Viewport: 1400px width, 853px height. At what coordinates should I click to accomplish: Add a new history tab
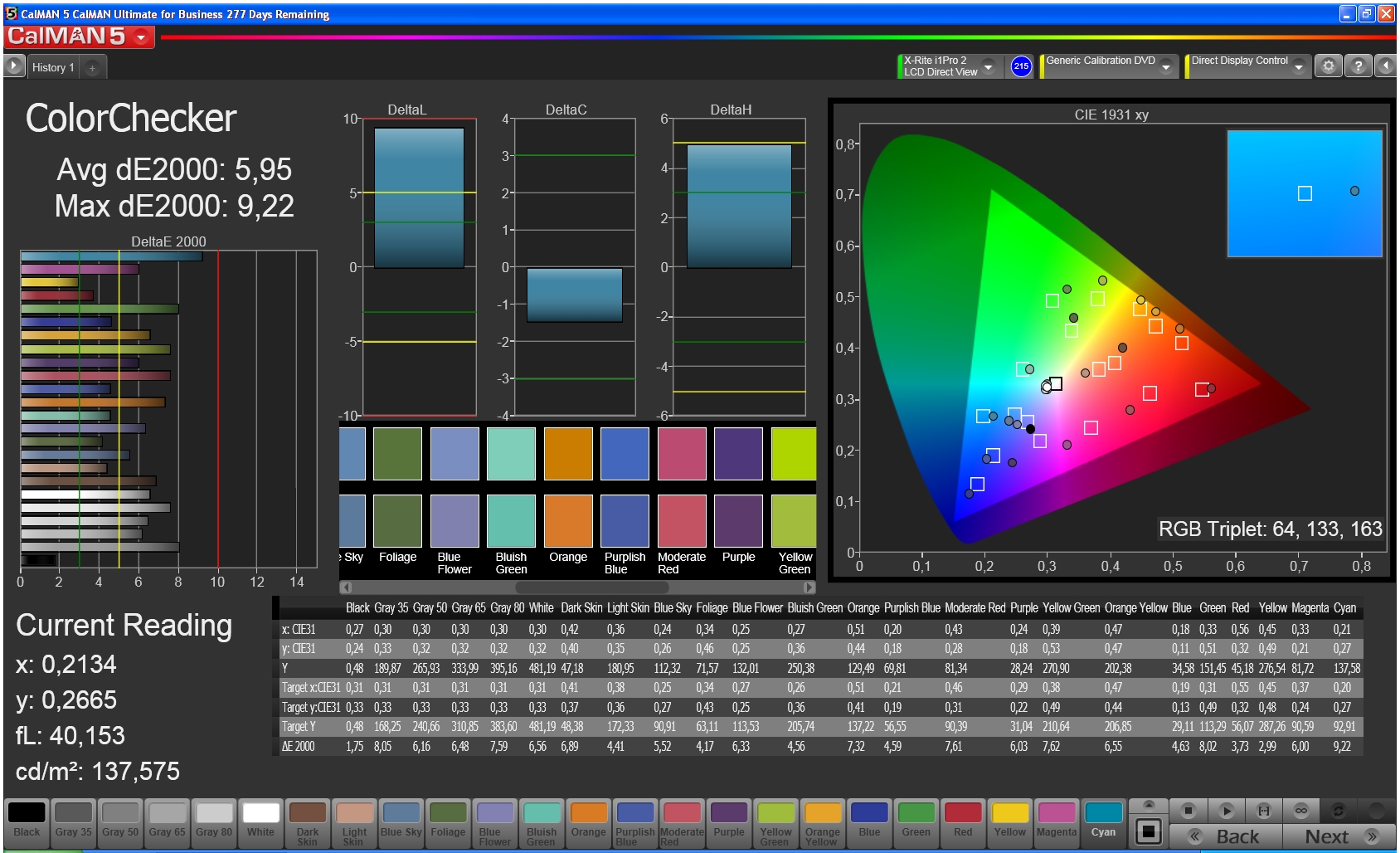coord(92,68)
